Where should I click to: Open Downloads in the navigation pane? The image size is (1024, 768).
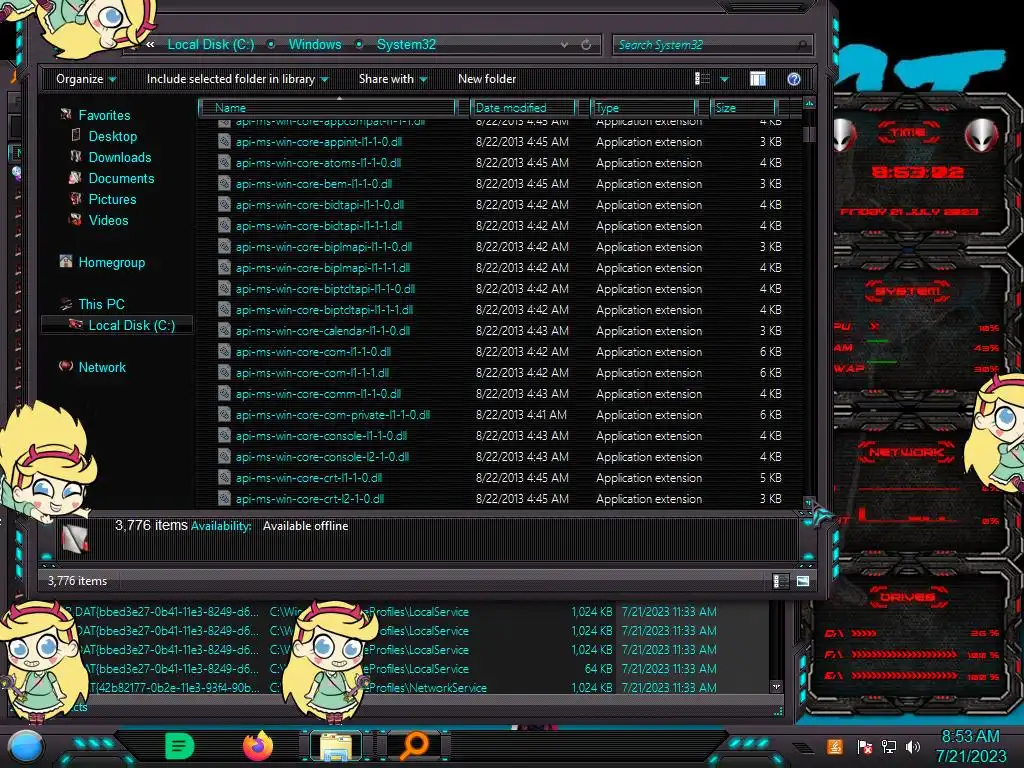pos(120,157)
